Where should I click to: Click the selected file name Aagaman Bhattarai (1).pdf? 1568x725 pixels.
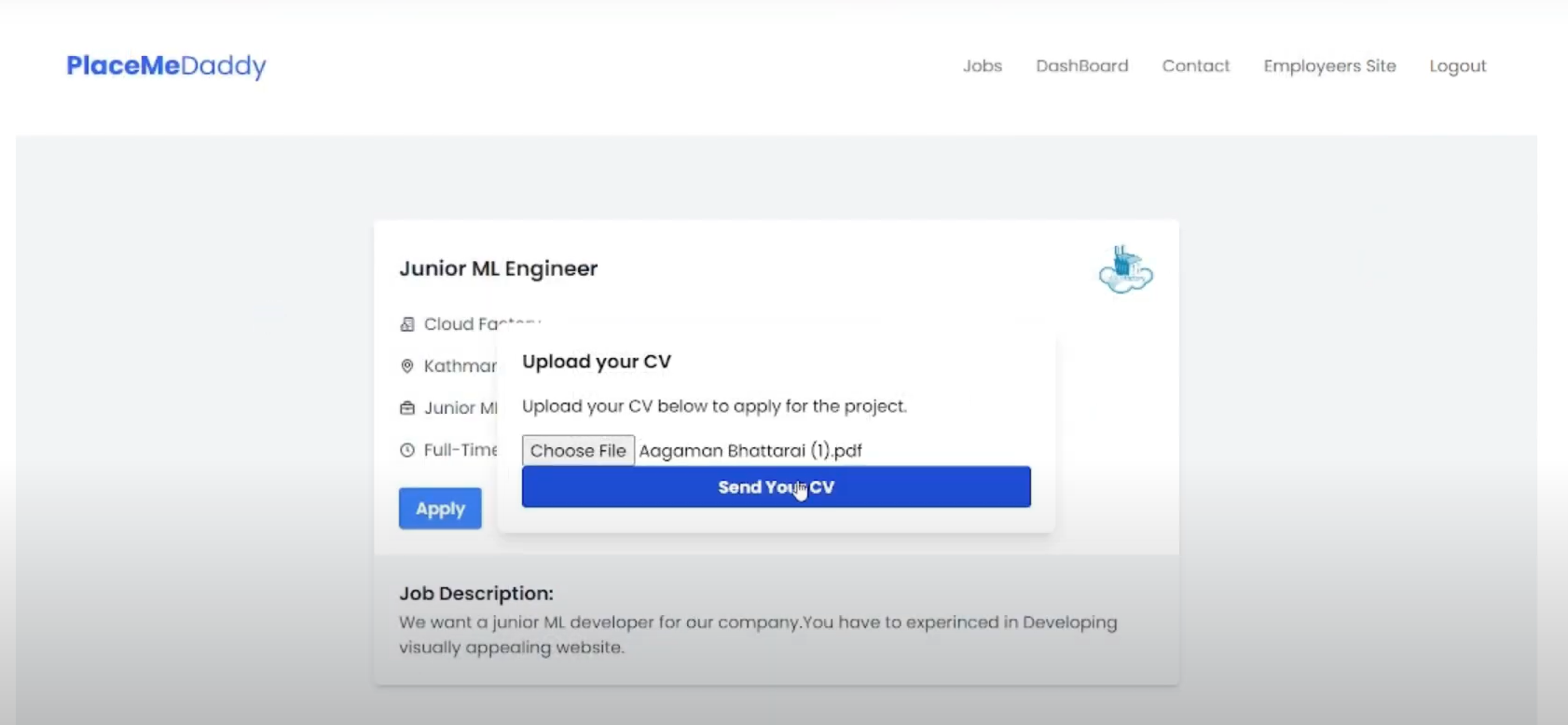pyautogui.click(x=750, y=451)
